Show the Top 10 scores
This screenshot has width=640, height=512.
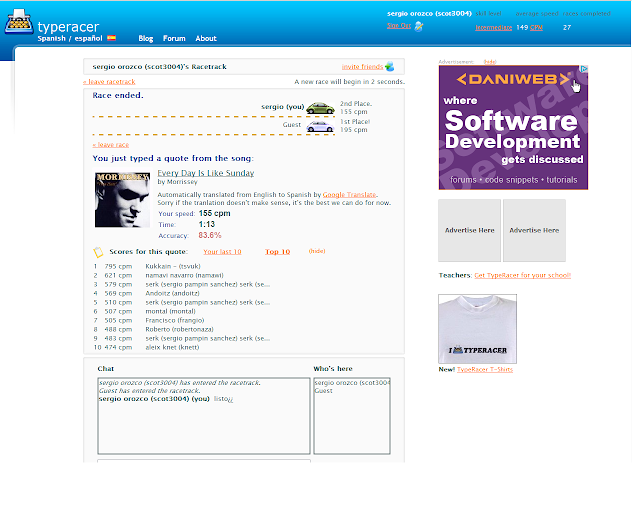(x=278, y=252)
